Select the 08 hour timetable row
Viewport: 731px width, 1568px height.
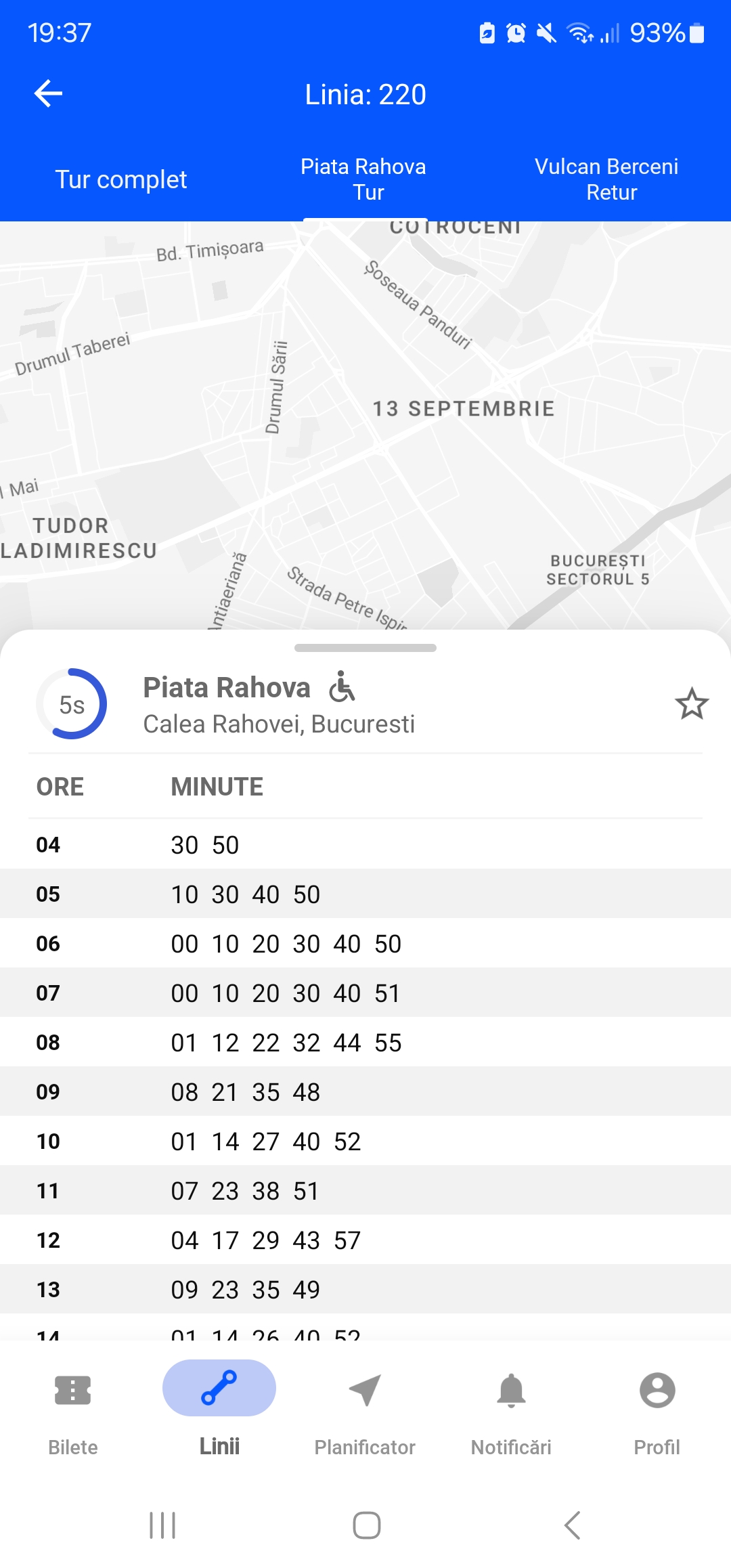coord(365,1043)
